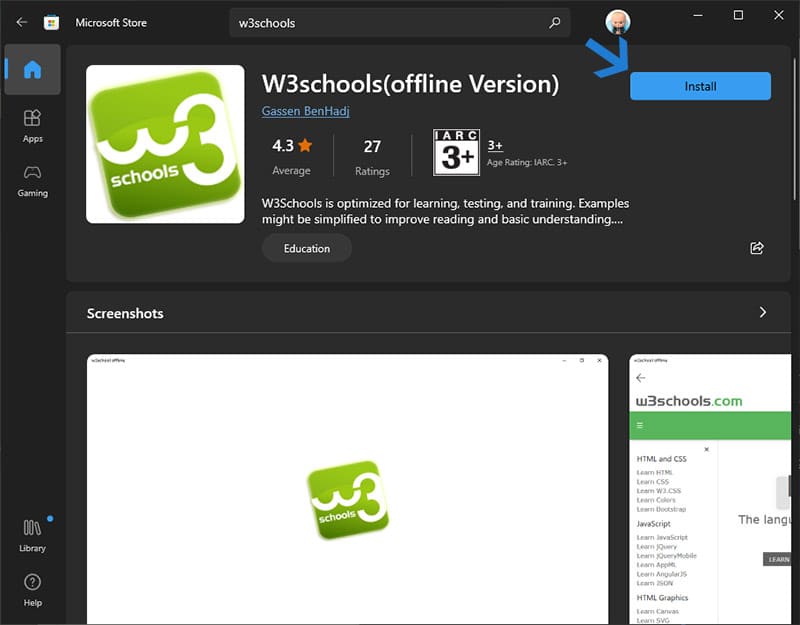Open the Apps section in sidebar
The width and height of the screenshot is (800, 625).
click(32, 126)
